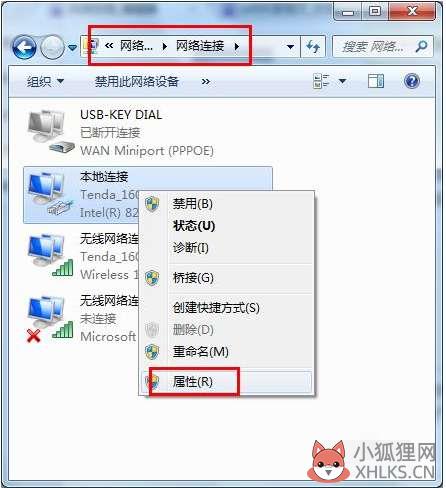Open the change view icon
446x488 pixels.
pyautogui.click(x=321, y=81)
